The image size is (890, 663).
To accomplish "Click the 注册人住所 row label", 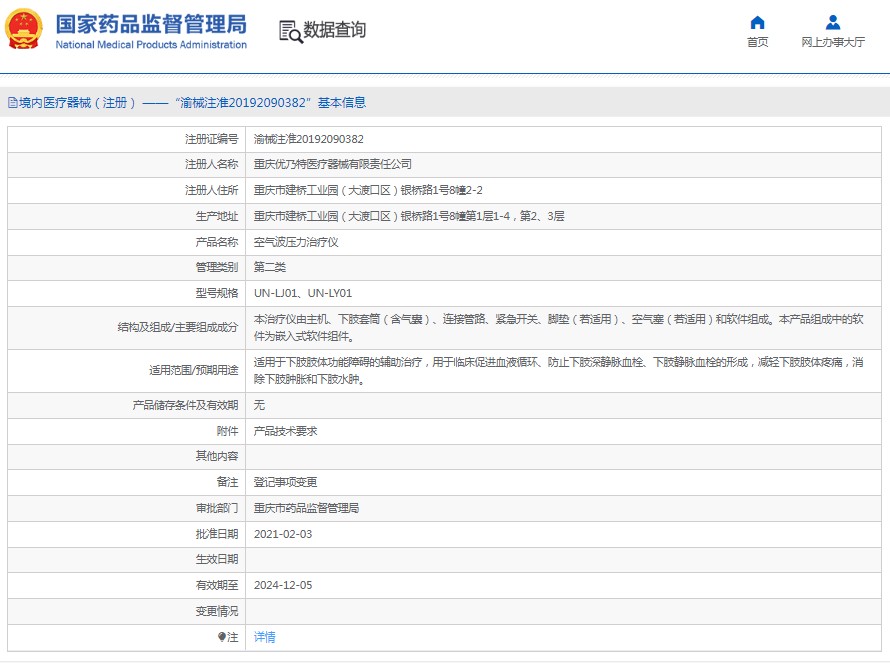I will tap(211, 190).
